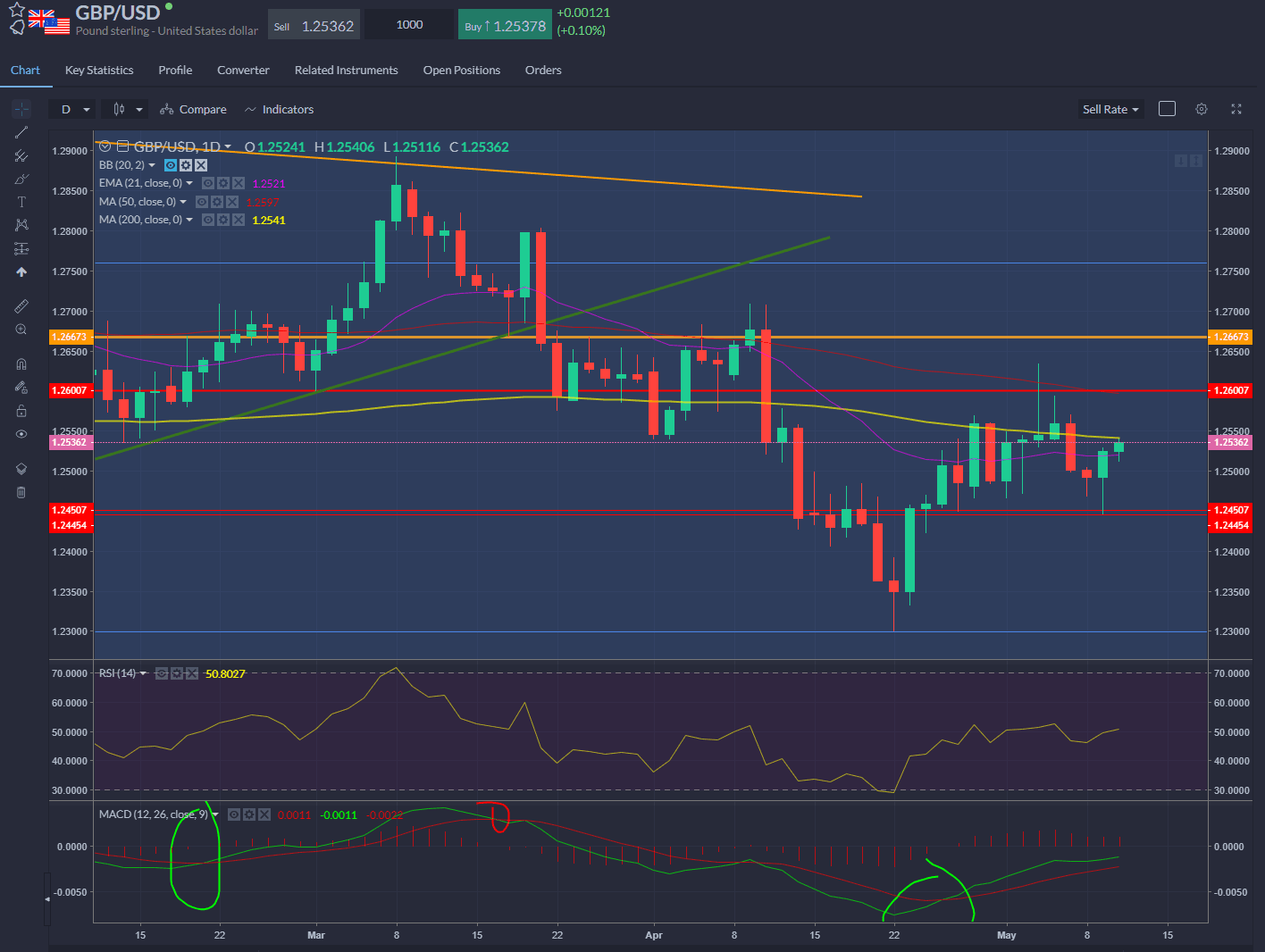Toggle RSI (14) visibility eye
Image resolution: width=1265 pixels, height=952 pixels.
point(162,673)
